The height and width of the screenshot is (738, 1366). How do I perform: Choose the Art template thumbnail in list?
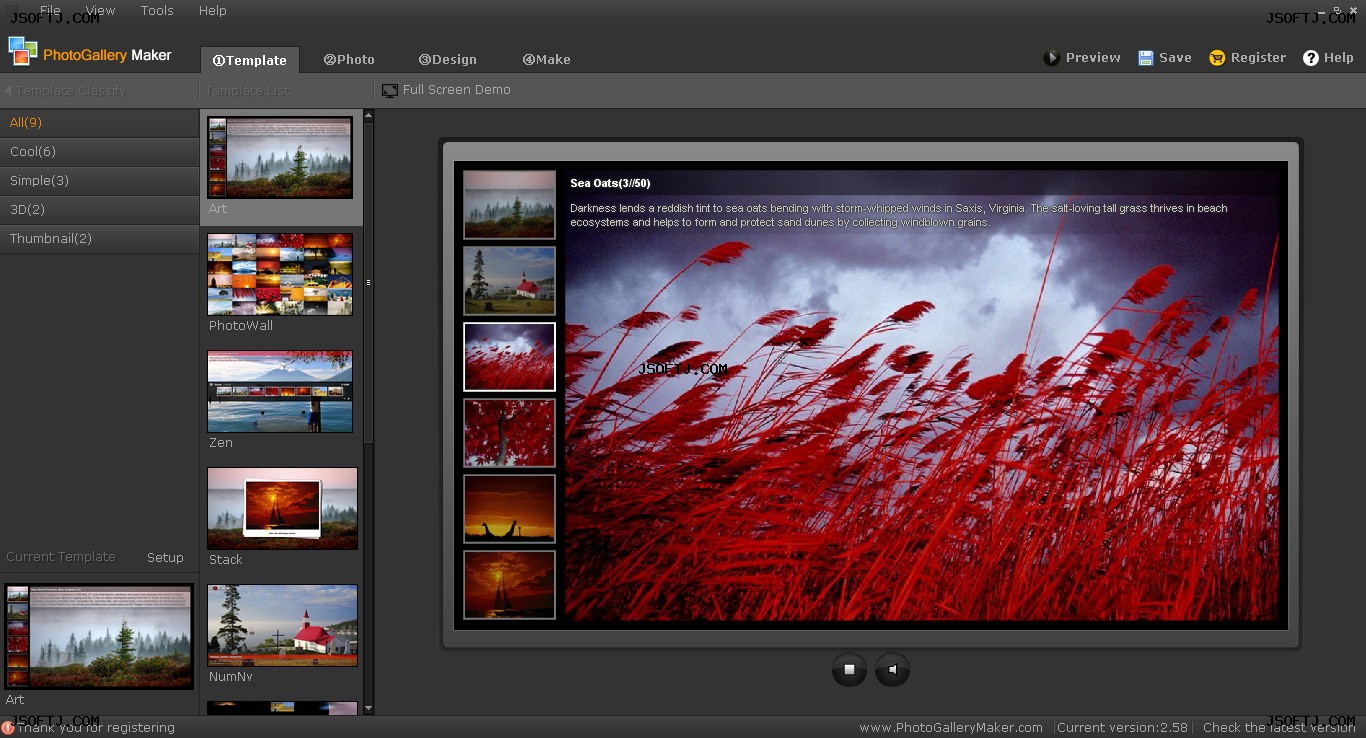[x=280, y=157]
